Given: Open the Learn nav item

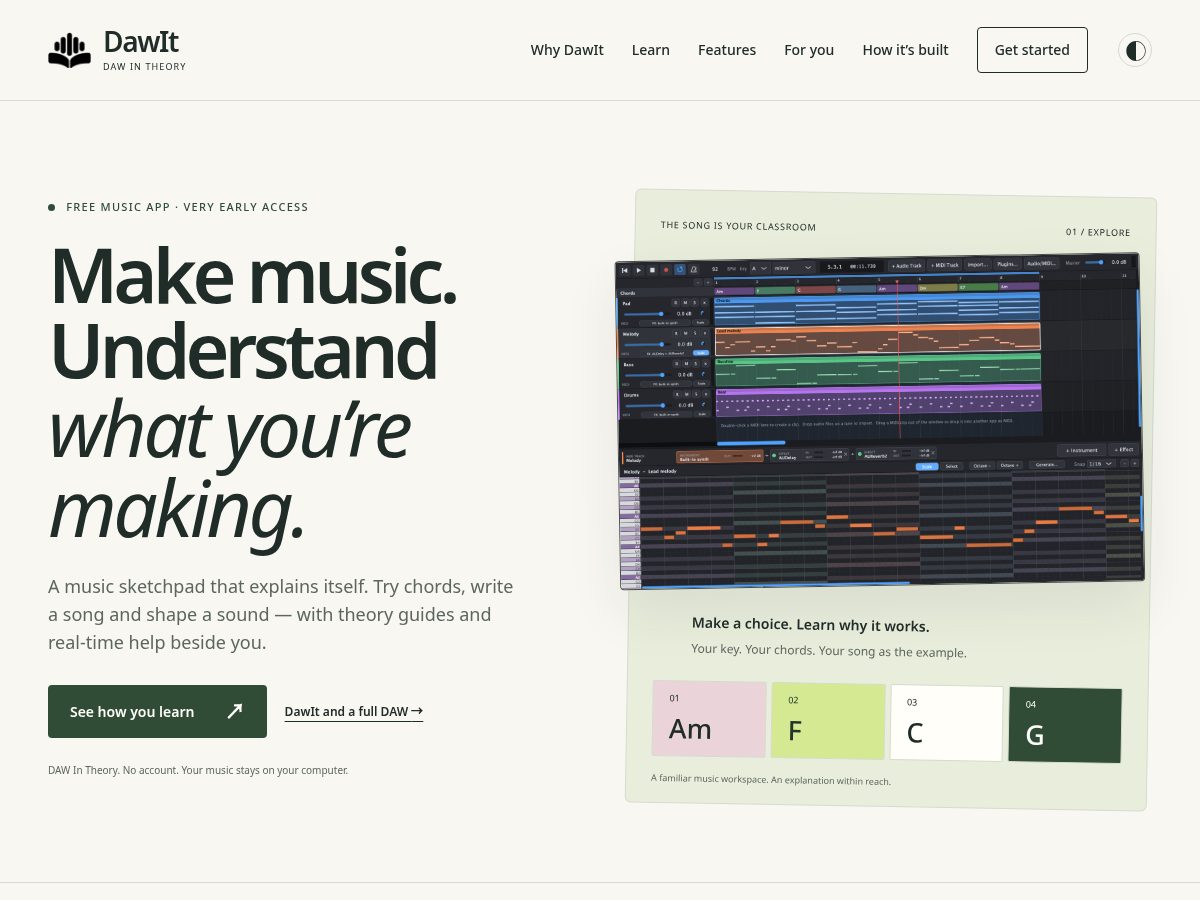Looking at the screenshot, I should click(x=651, y=50).
